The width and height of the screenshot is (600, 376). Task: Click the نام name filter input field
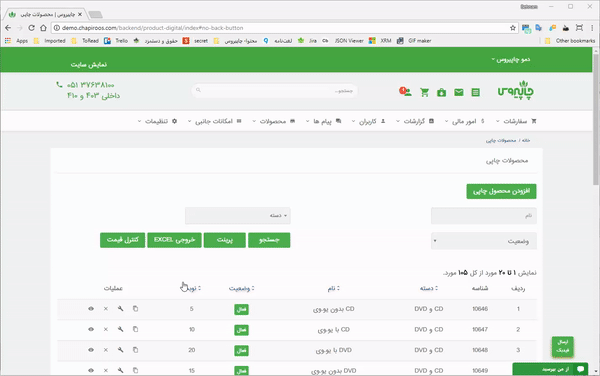click(x=484, y=216)
